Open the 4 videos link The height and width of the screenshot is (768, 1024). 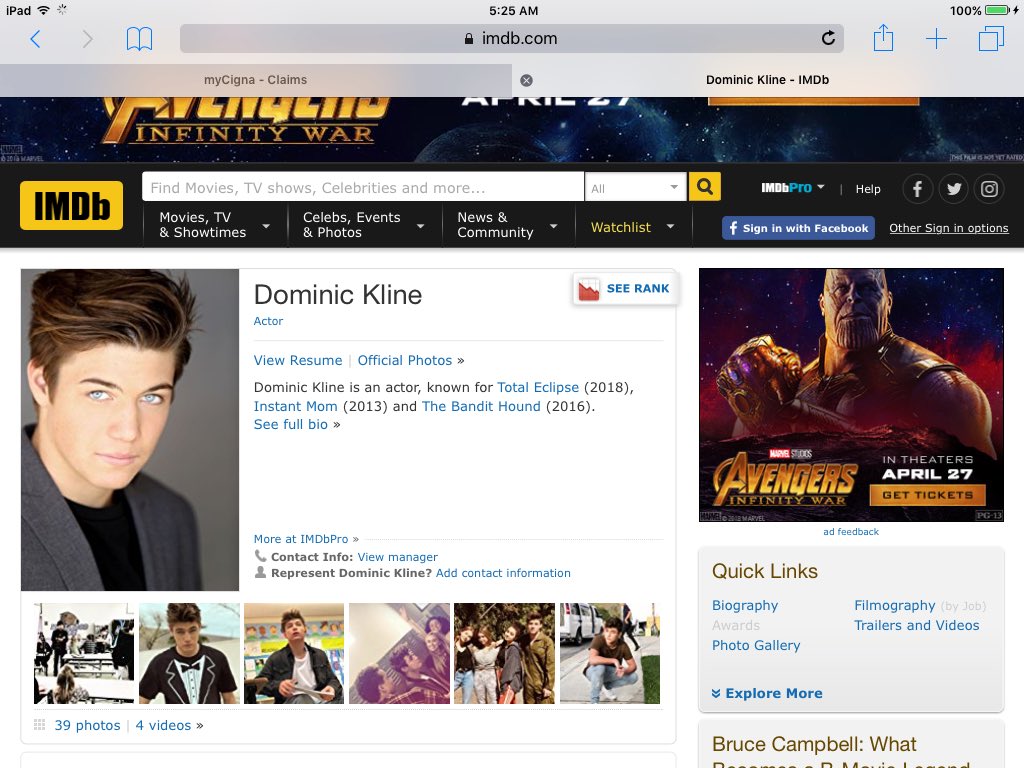163,726
